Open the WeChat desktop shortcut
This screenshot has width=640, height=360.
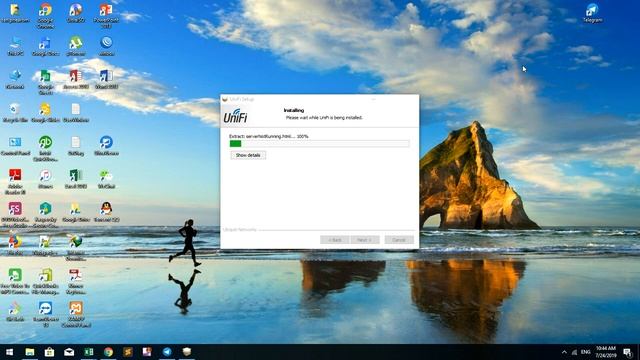pyautogui.click(x=106, y=179)
